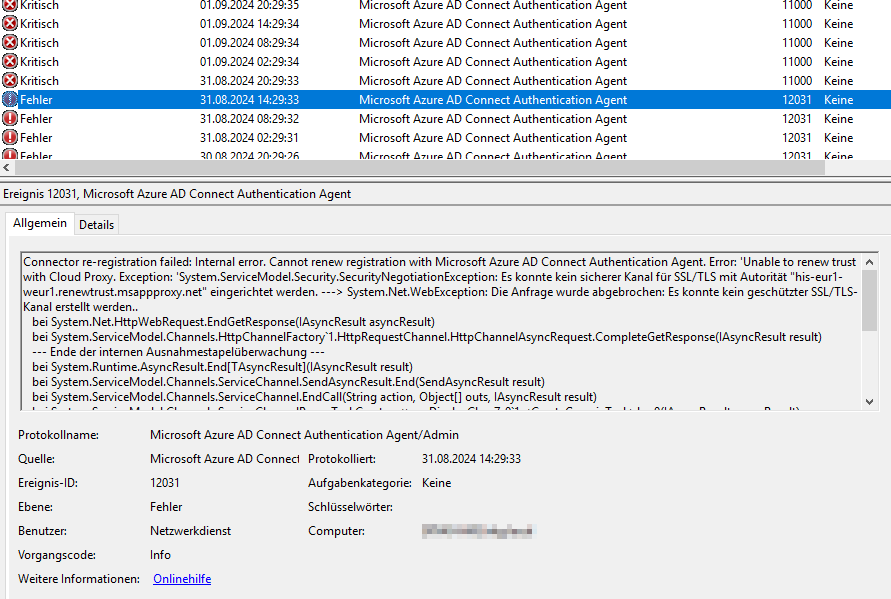Click the date cell 31.08.2024 02:29:31
Image resolution: width=891 pixels, height=599 pixels.
pos(249,138)
